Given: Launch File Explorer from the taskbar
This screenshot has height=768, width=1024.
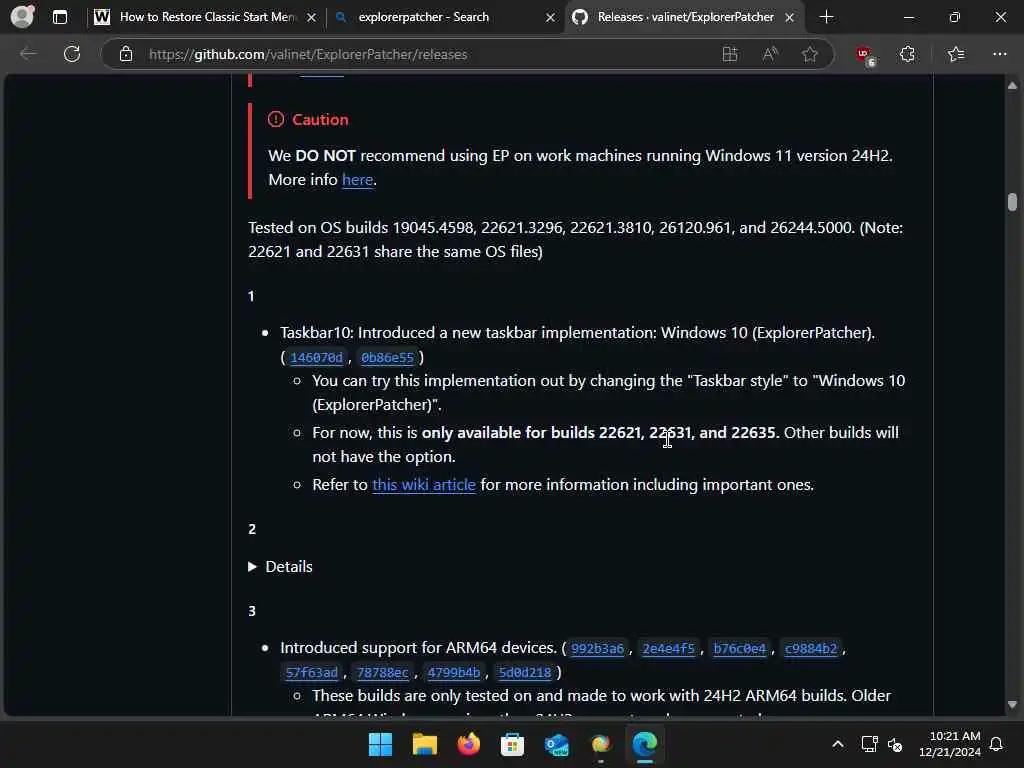Looking at the screenshot, I should click(x=424, y=744).
